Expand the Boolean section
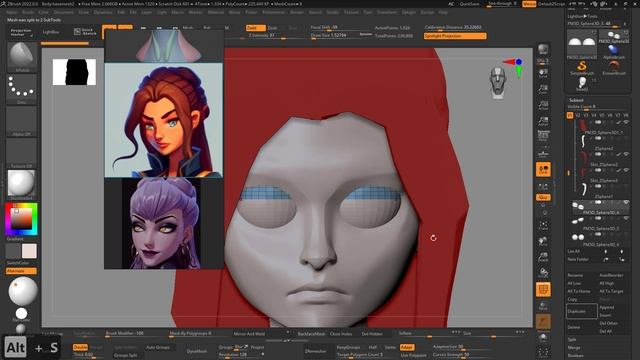This screenshot has height=360, width=640. pos(575,356)
